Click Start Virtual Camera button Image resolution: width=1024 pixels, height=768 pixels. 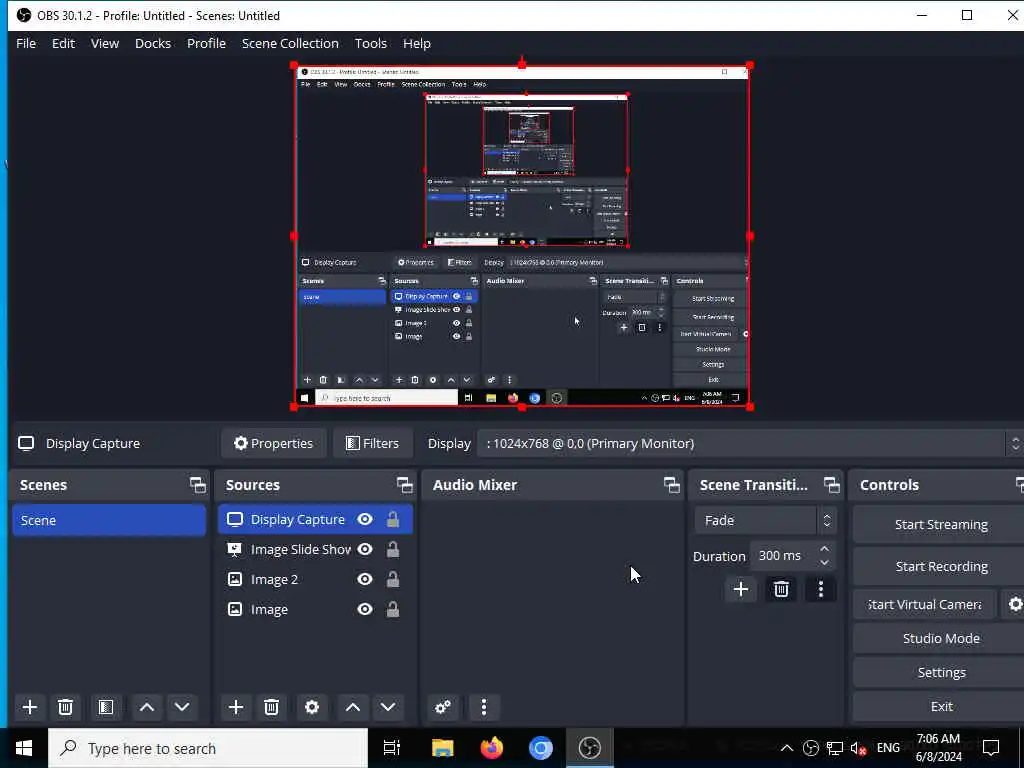click(925, 604)
